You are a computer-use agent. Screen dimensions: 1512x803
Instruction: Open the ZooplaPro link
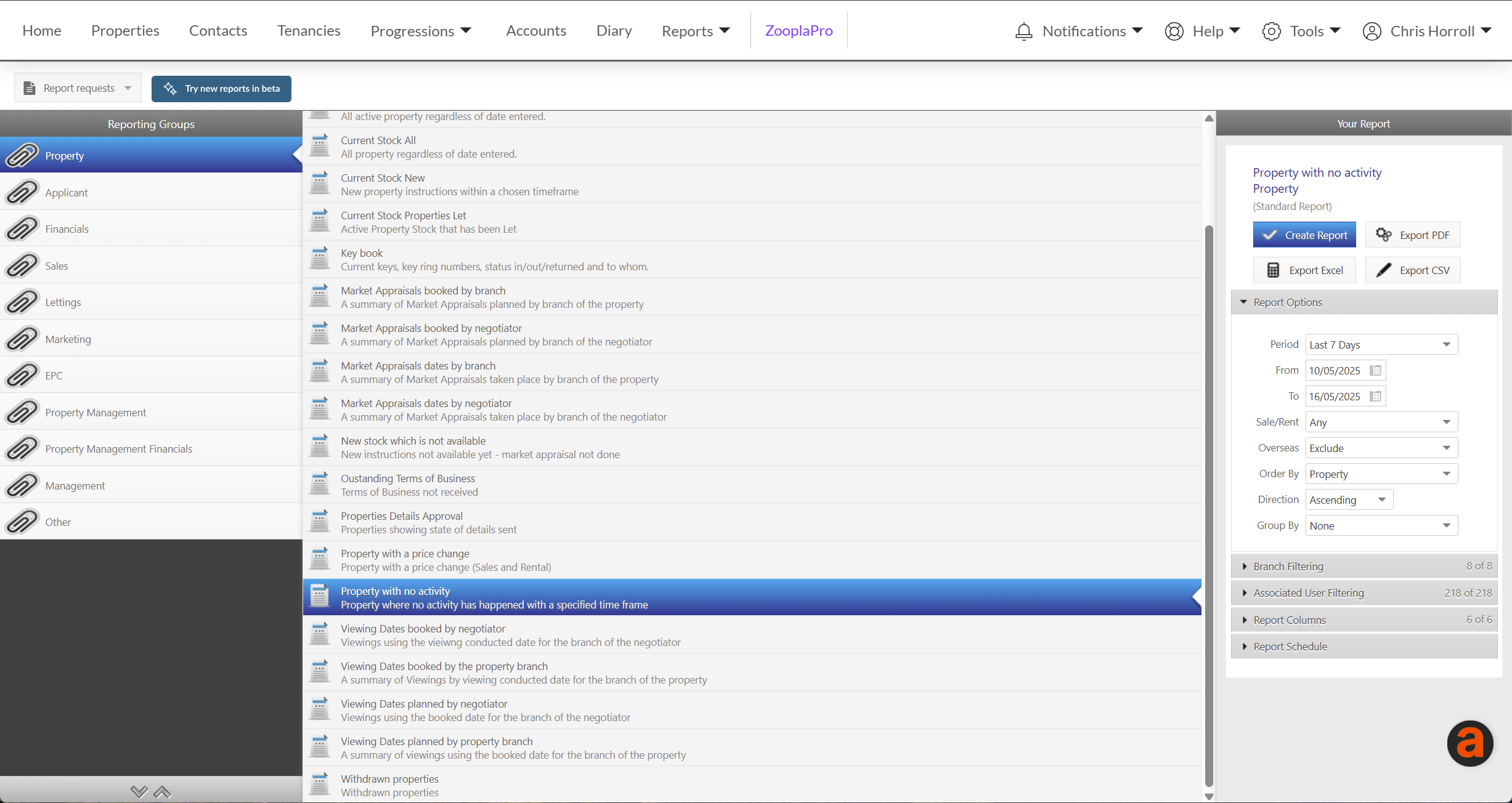coord(799,30)
